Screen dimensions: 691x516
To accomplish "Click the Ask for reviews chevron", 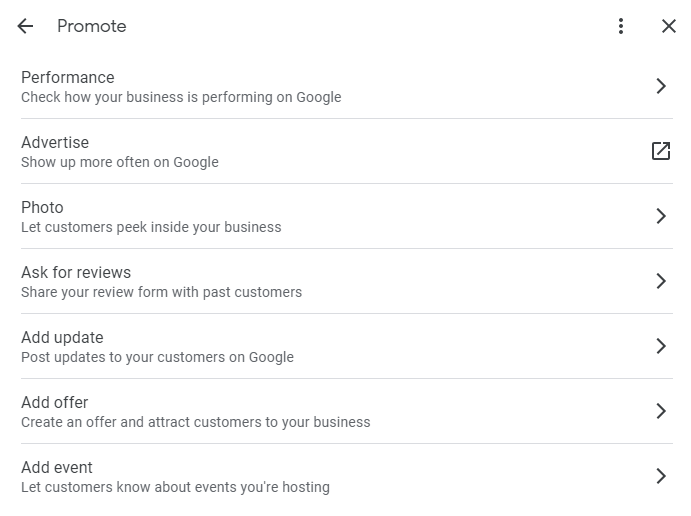I will [x=660, y=281].
